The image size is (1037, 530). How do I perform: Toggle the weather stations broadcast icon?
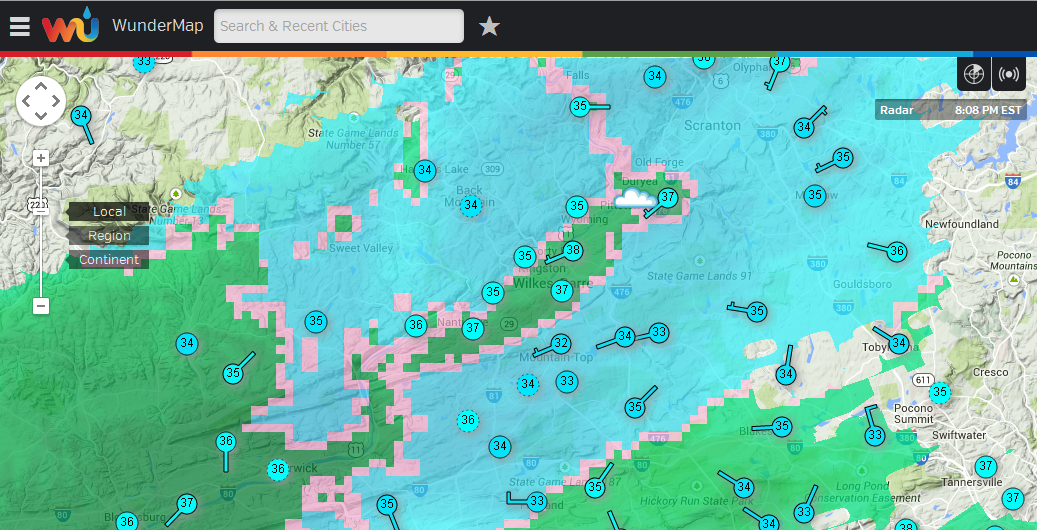[1009, 74]
